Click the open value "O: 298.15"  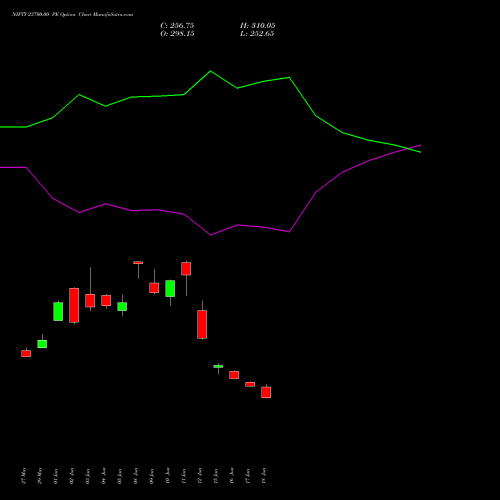coord(177,34)
